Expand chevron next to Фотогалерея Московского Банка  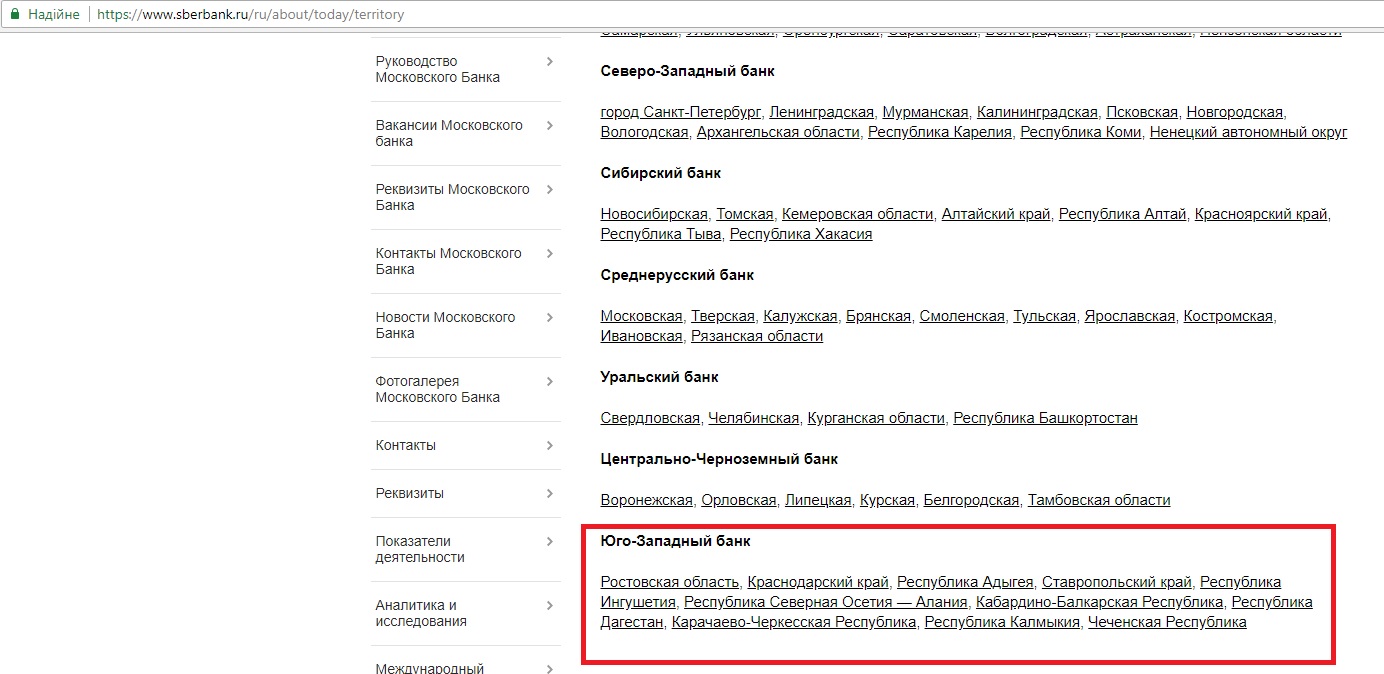[x=550, y=381]
